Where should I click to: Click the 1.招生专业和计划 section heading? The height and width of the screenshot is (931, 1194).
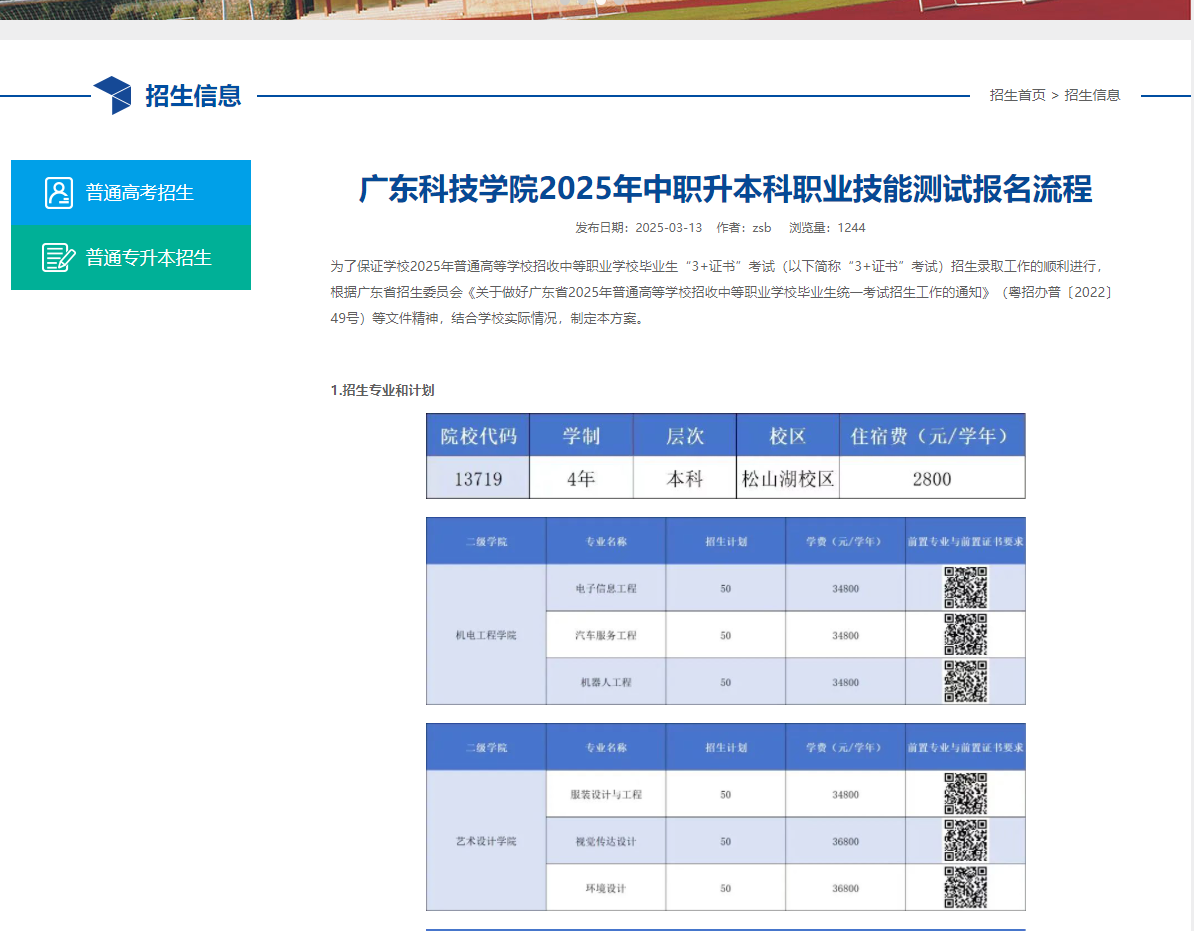[x=384, y=391]
